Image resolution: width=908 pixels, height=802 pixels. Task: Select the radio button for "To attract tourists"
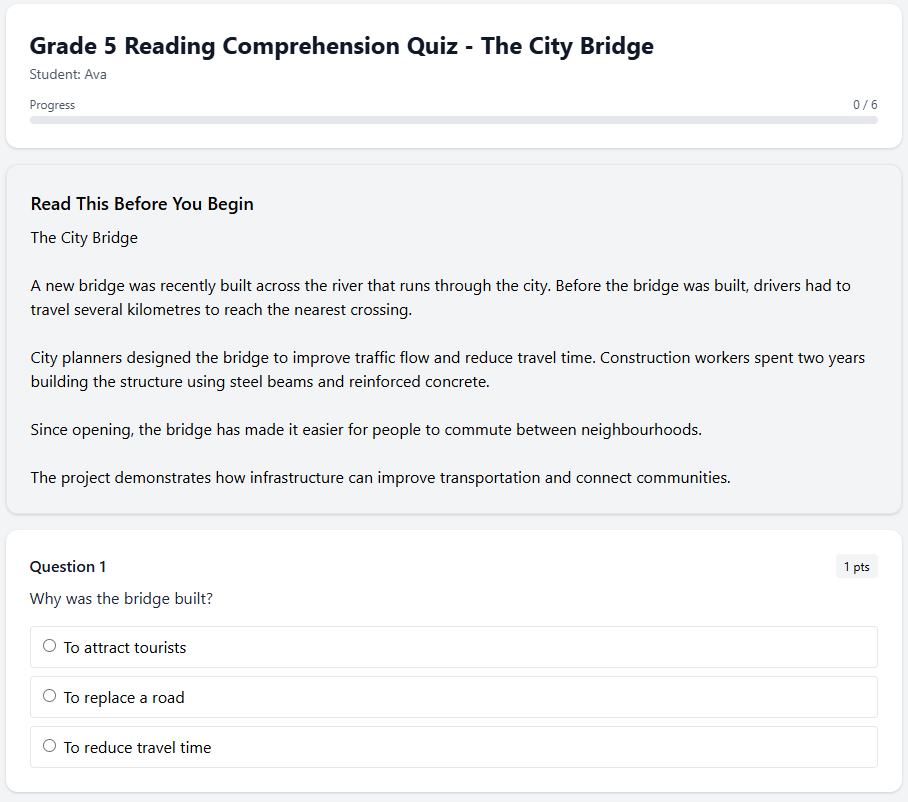tap(49, 645)
